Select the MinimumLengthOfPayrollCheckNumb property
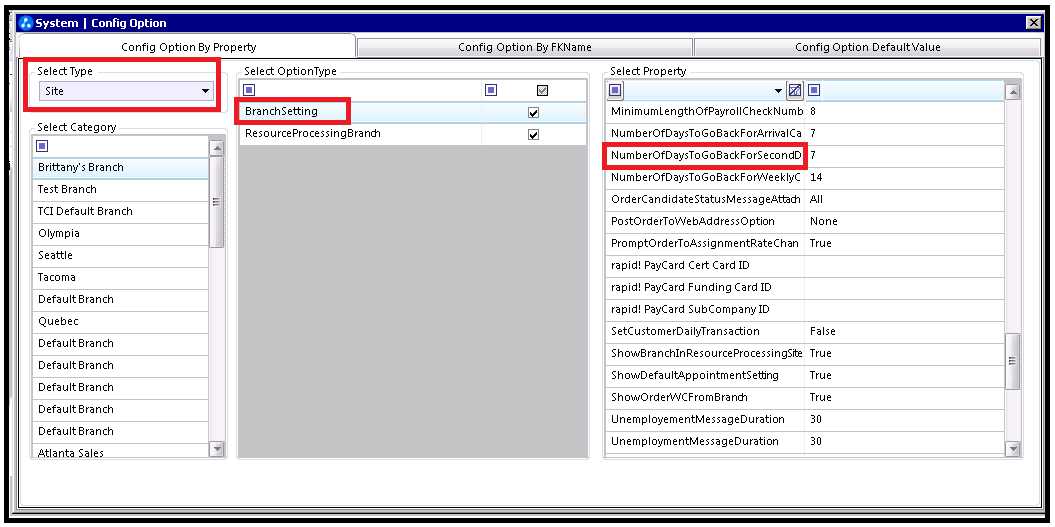Screen dimensions: 1055x527 706,112
